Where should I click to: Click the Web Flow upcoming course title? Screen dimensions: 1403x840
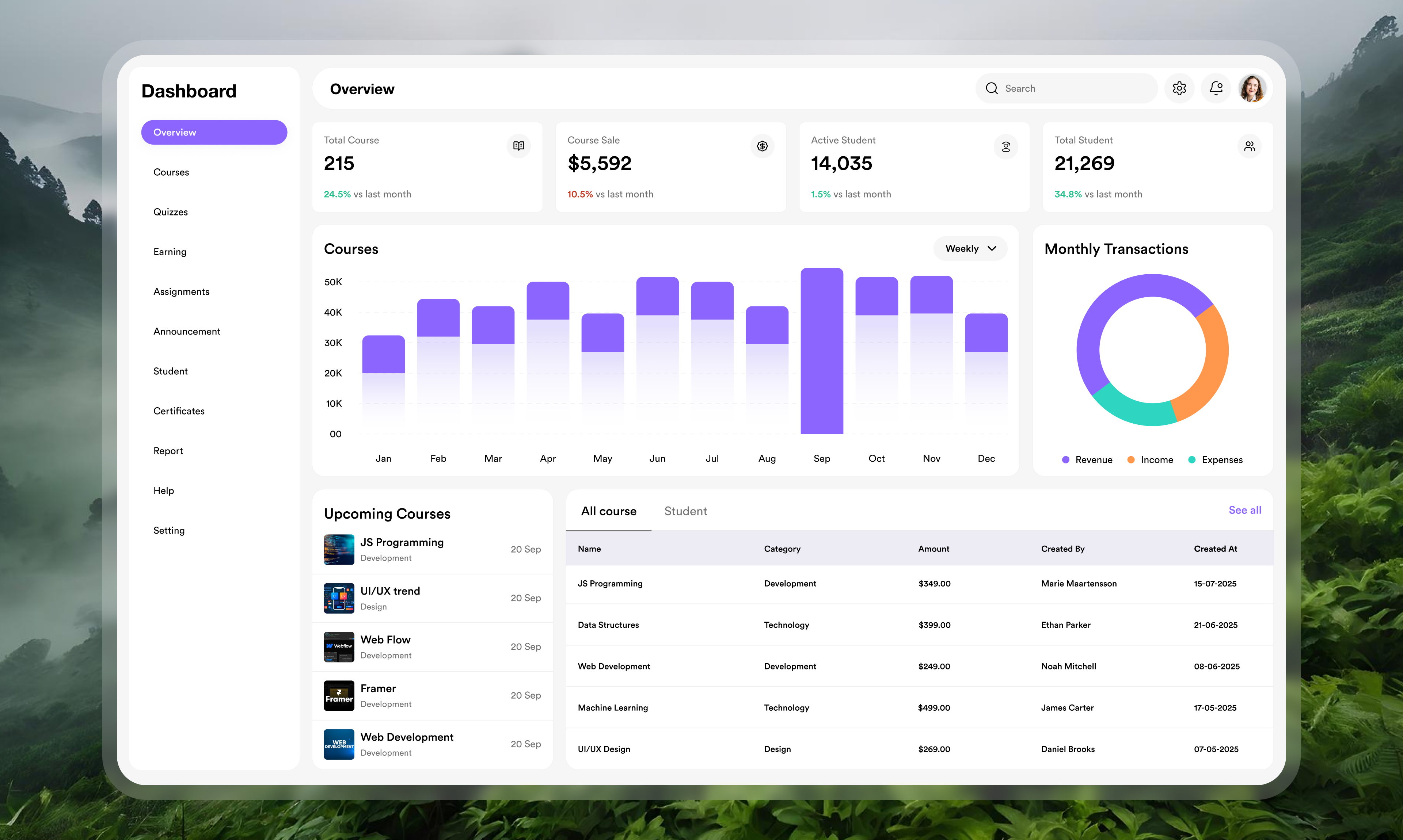pos(385,639)
